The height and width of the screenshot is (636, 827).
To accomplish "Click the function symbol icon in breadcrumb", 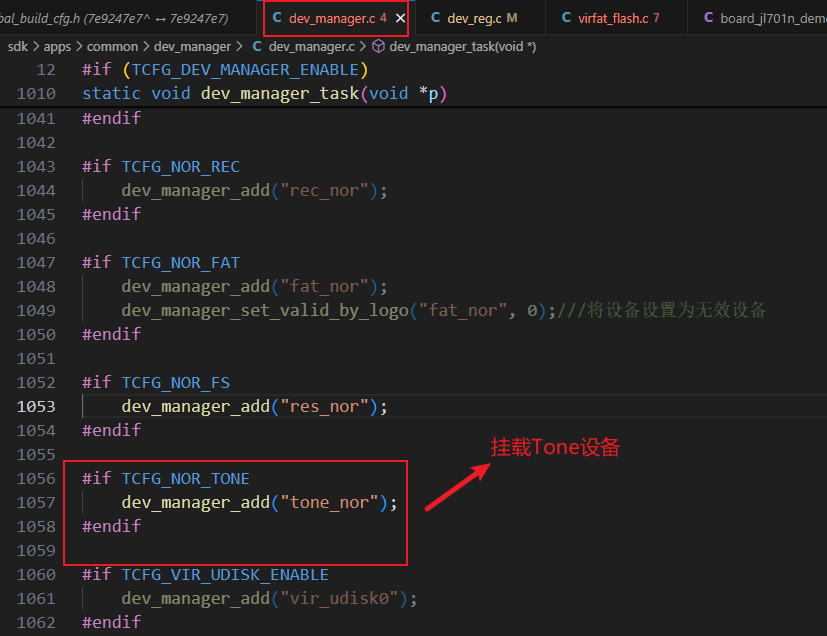I will 378,46.
